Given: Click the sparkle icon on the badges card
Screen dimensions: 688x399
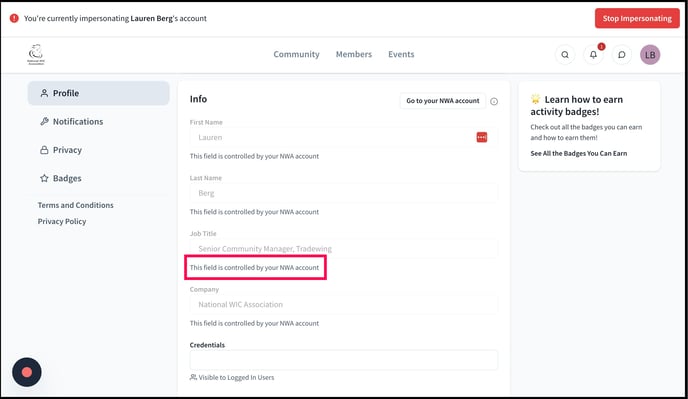Looking at the screenshot, I should 535,99.
